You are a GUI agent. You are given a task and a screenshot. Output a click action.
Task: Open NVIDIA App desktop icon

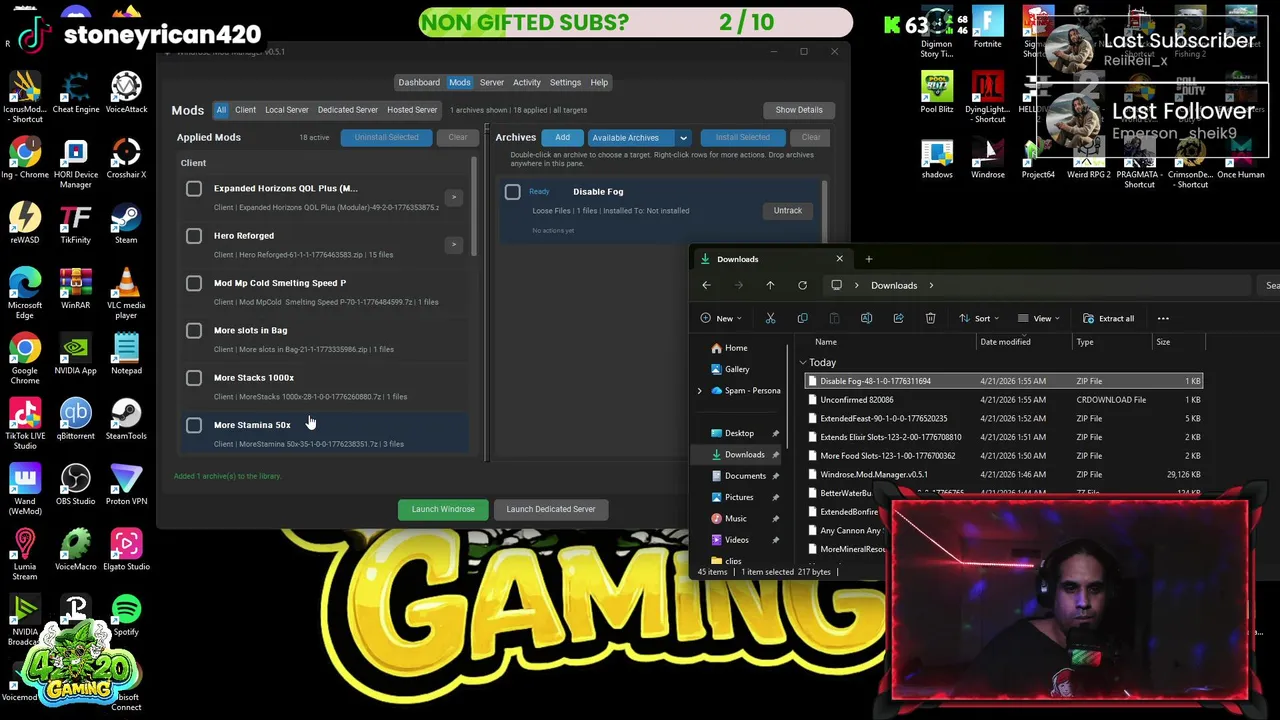[x=75, y=354]
